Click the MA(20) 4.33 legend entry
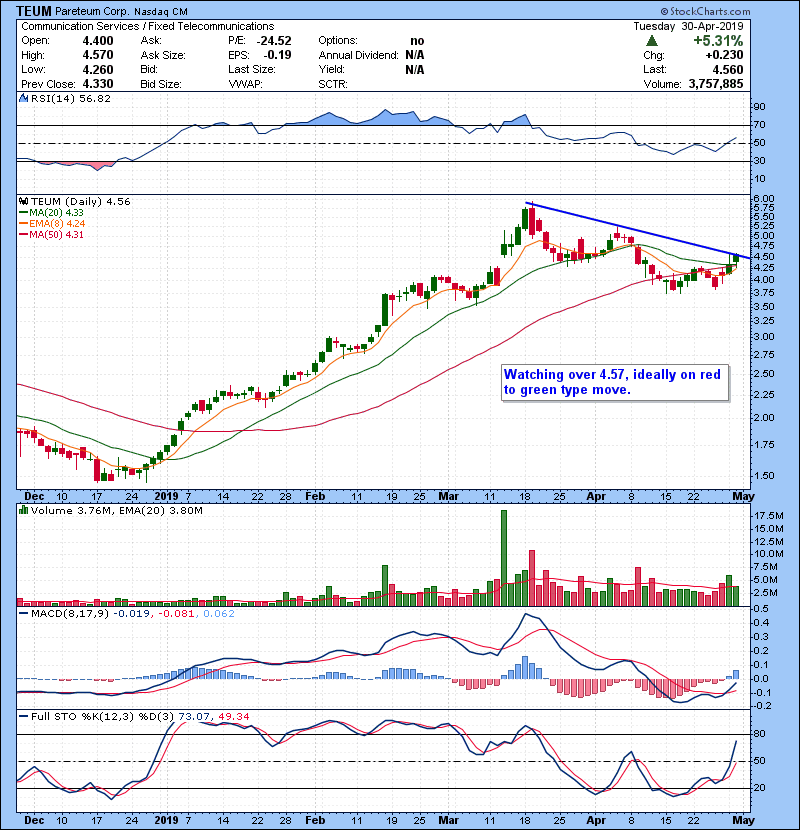 pos(57,213)
